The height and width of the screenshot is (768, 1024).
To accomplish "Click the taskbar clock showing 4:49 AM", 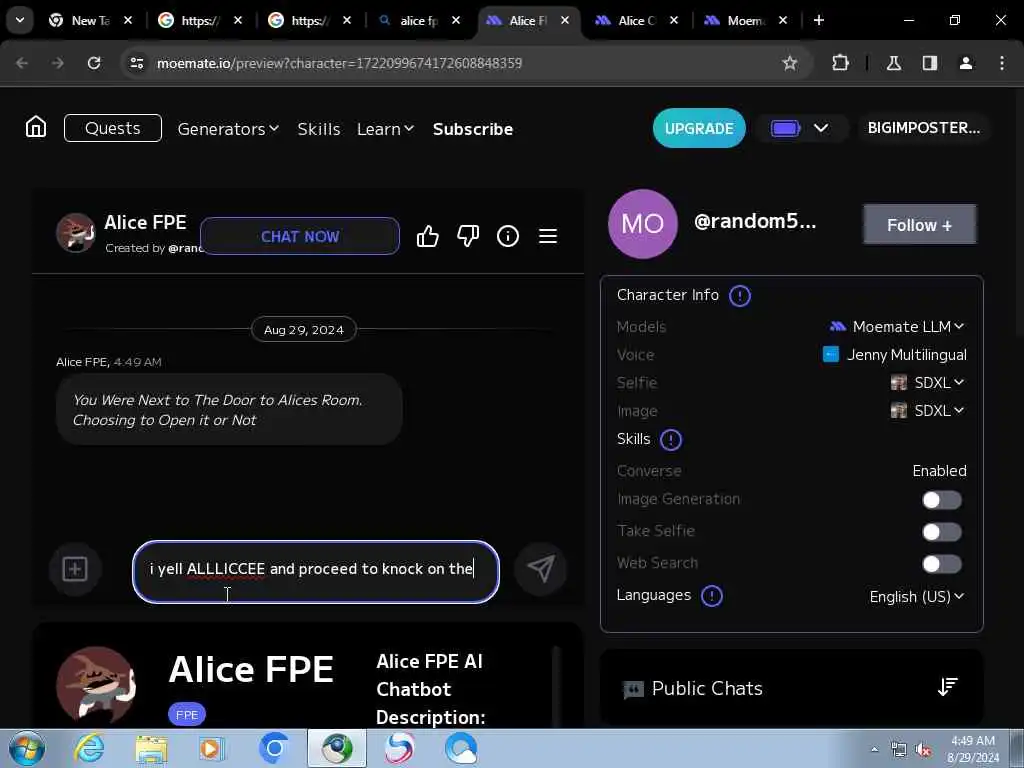I will coord(972,749).
